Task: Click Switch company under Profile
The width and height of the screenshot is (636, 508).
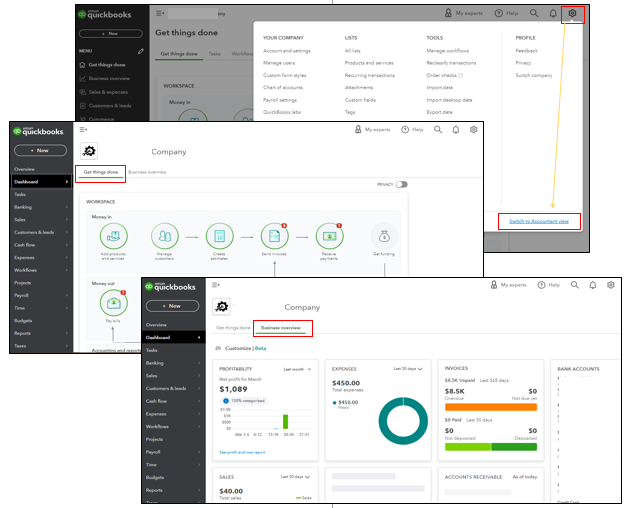Action: [534, 75]
